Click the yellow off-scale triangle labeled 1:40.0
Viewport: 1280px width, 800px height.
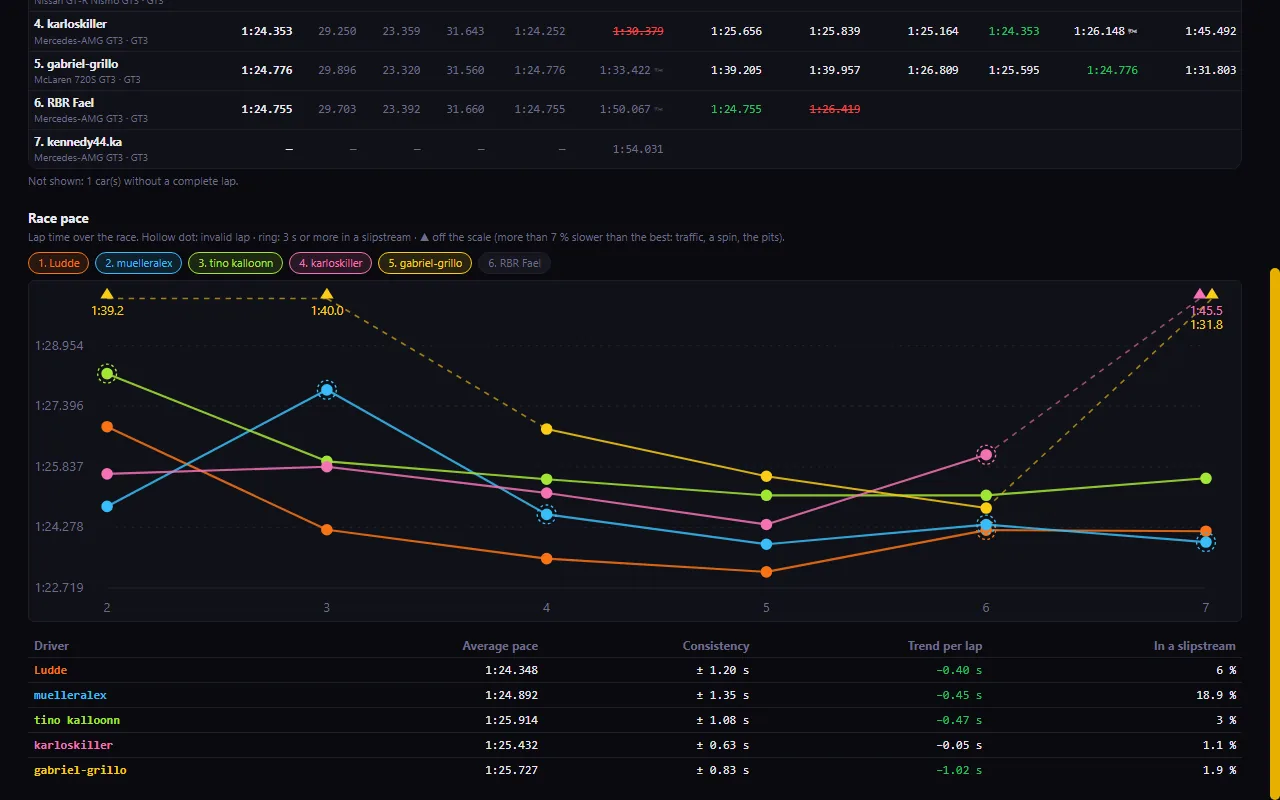point(327,294)
